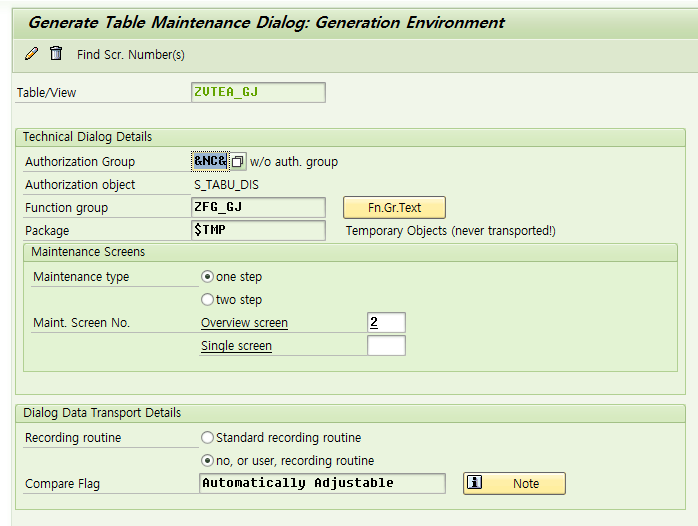Click the Dialog Data Transport Details header

102,413
